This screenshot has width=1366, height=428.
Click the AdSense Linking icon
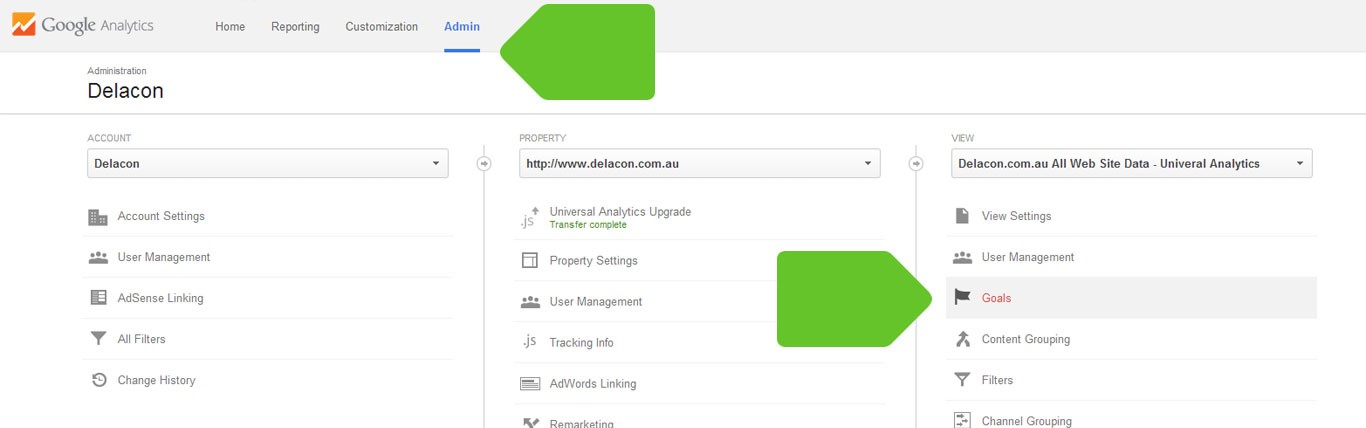point(98,298)
